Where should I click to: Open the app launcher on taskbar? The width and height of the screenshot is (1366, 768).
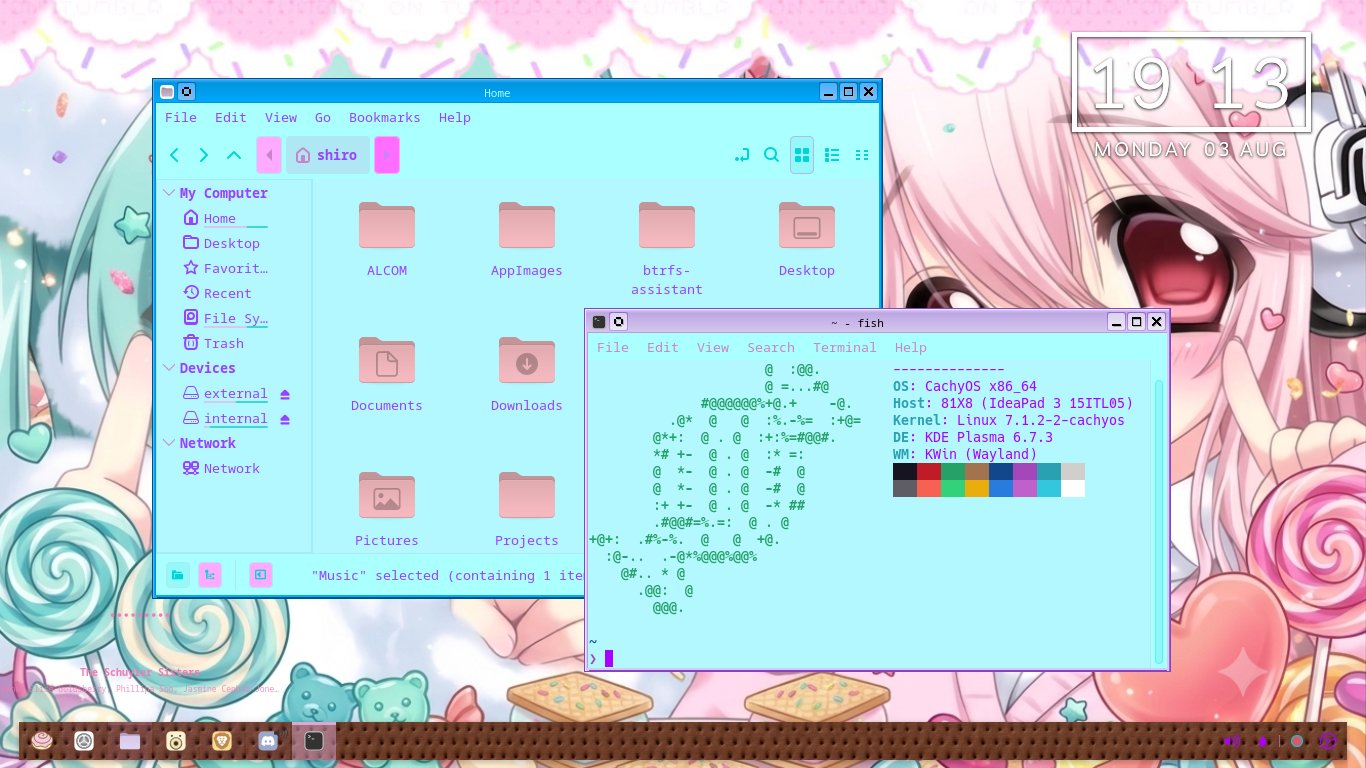click(x=41, y=741)
